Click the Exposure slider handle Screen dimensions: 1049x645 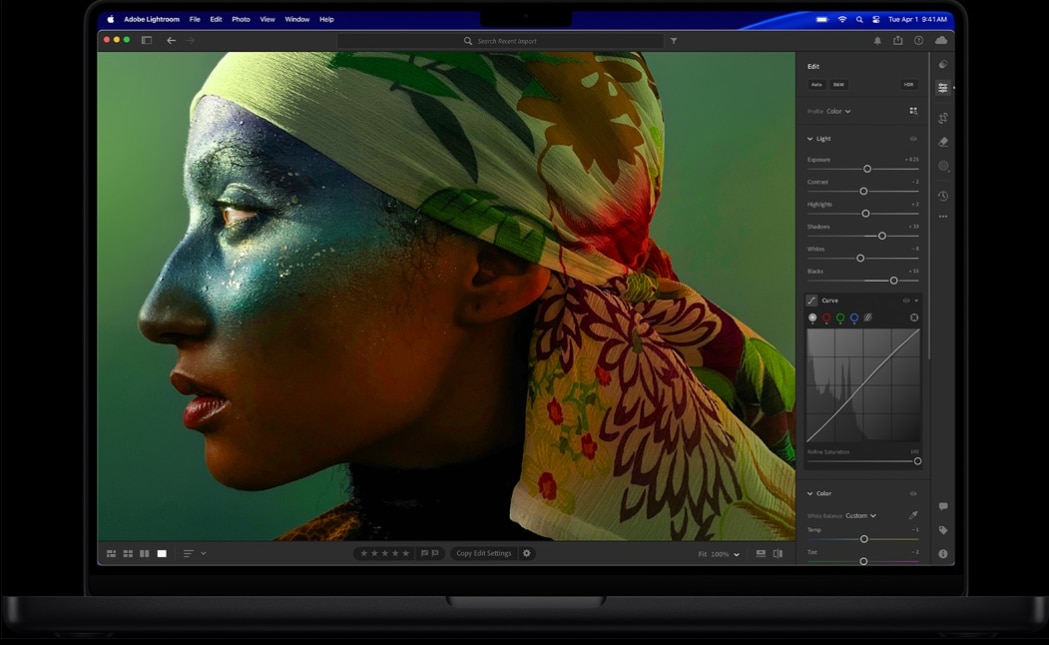(867, 169)
